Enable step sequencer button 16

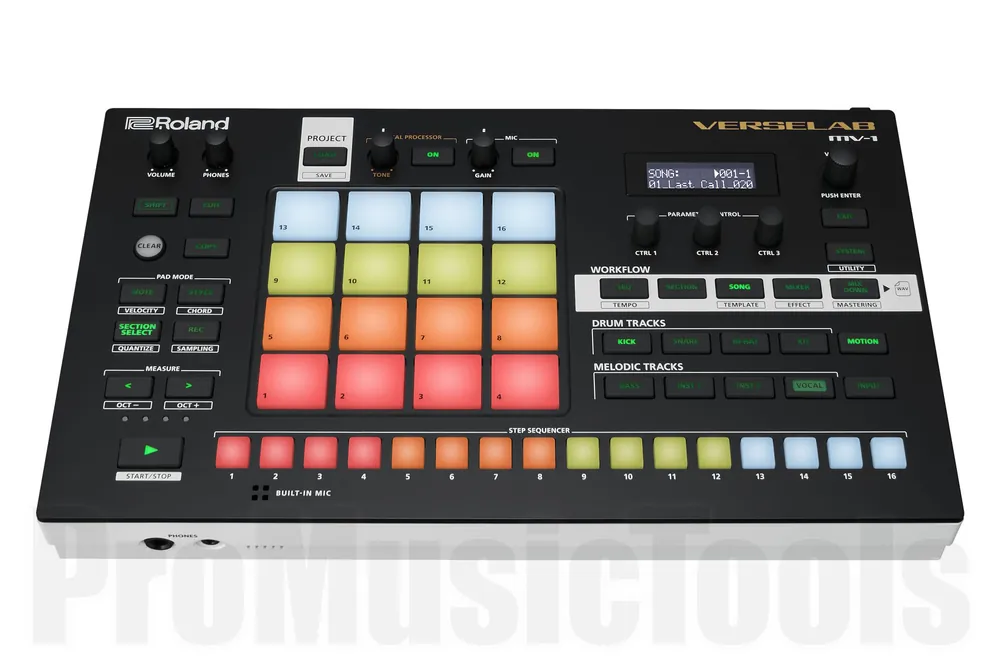889,452
